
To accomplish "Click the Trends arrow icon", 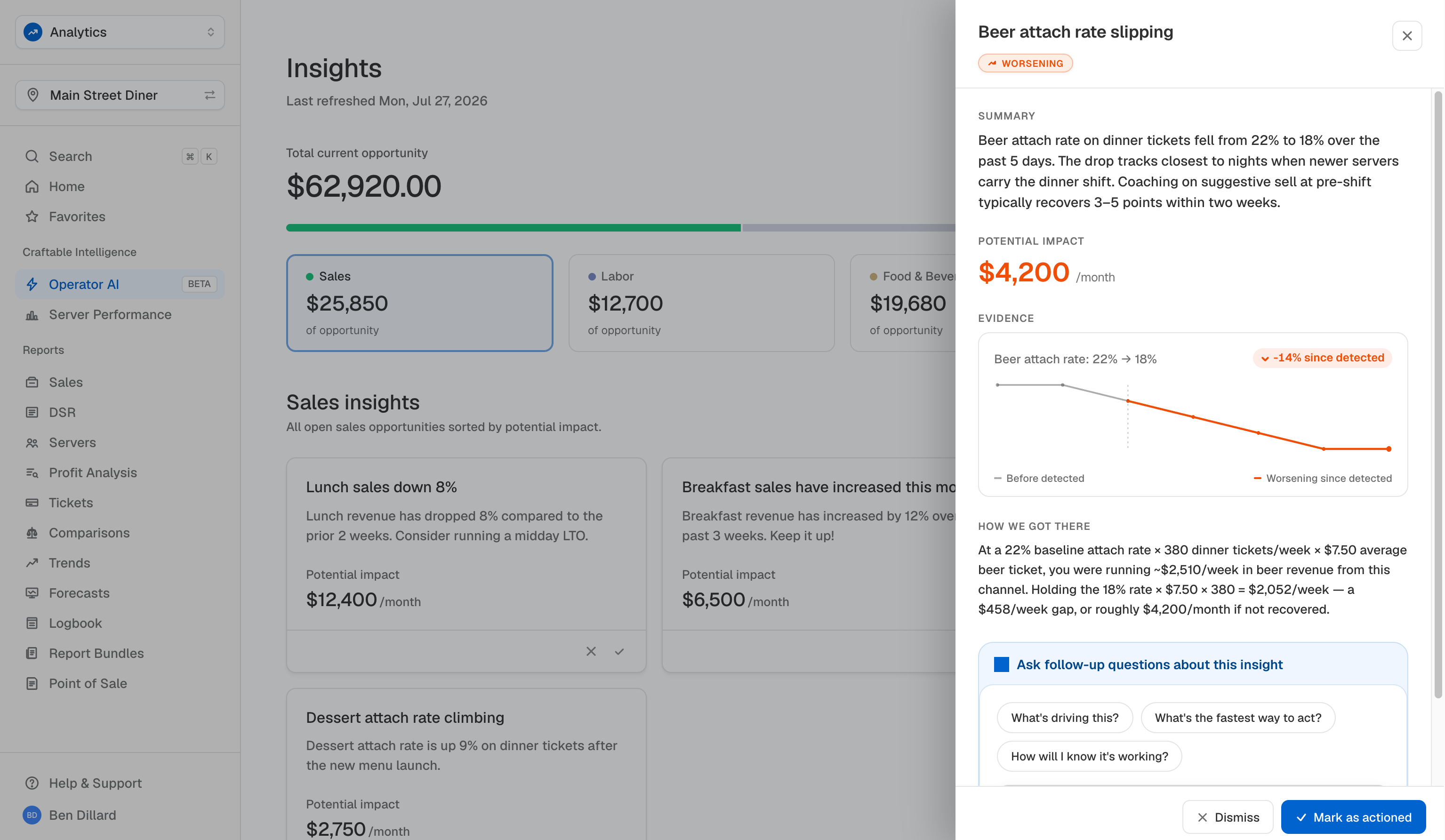I will click(x=32, y=563).
